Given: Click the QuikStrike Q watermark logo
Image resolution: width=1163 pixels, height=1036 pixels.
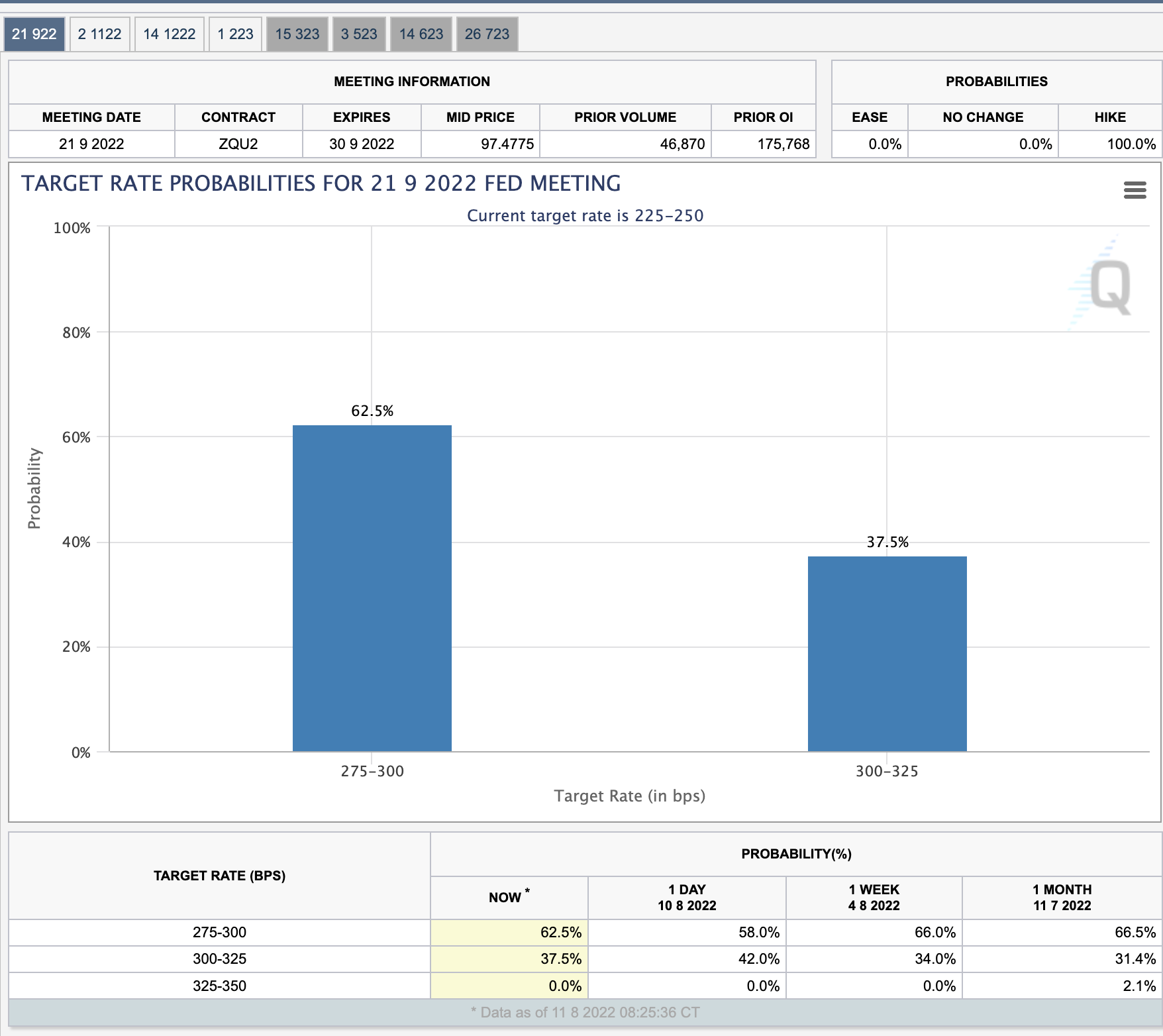Looking at the screenshot, I should tap(1101, 285).
